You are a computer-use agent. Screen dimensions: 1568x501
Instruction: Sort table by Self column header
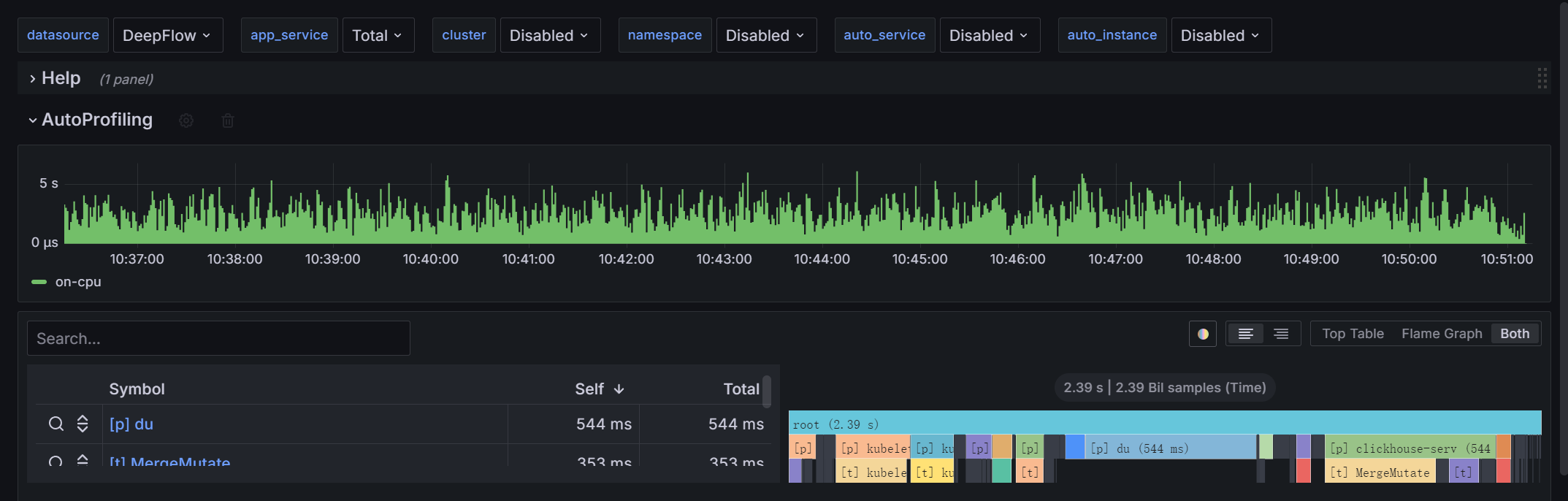[x=589, y=389]
